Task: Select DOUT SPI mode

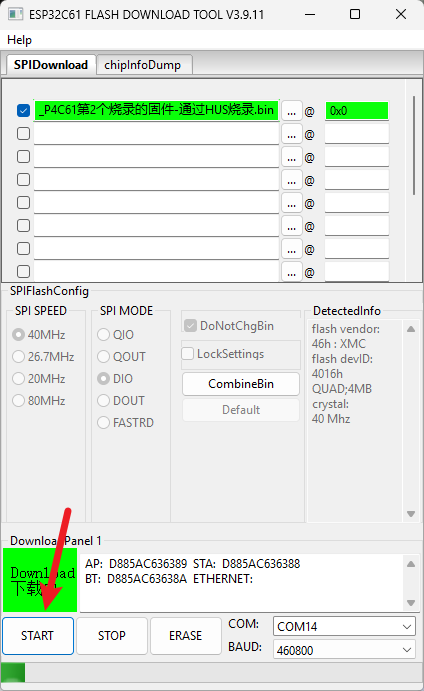Action: point(121,401)
